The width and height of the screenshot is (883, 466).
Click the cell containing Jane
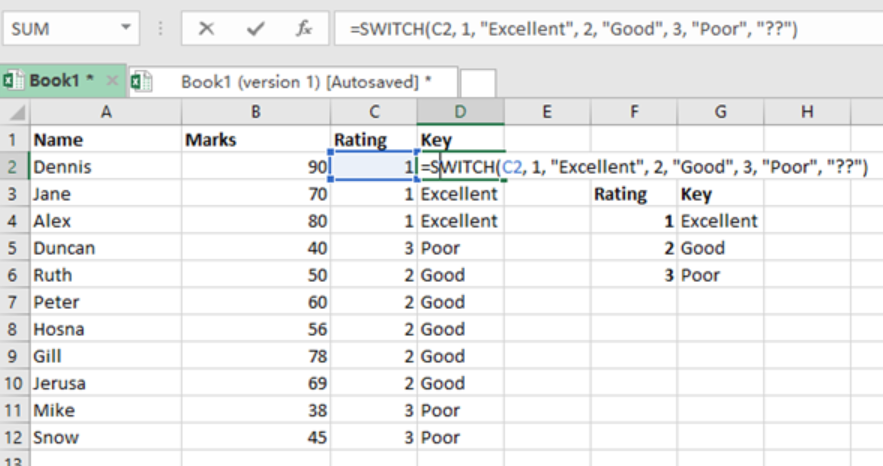[x=106, y=194]
